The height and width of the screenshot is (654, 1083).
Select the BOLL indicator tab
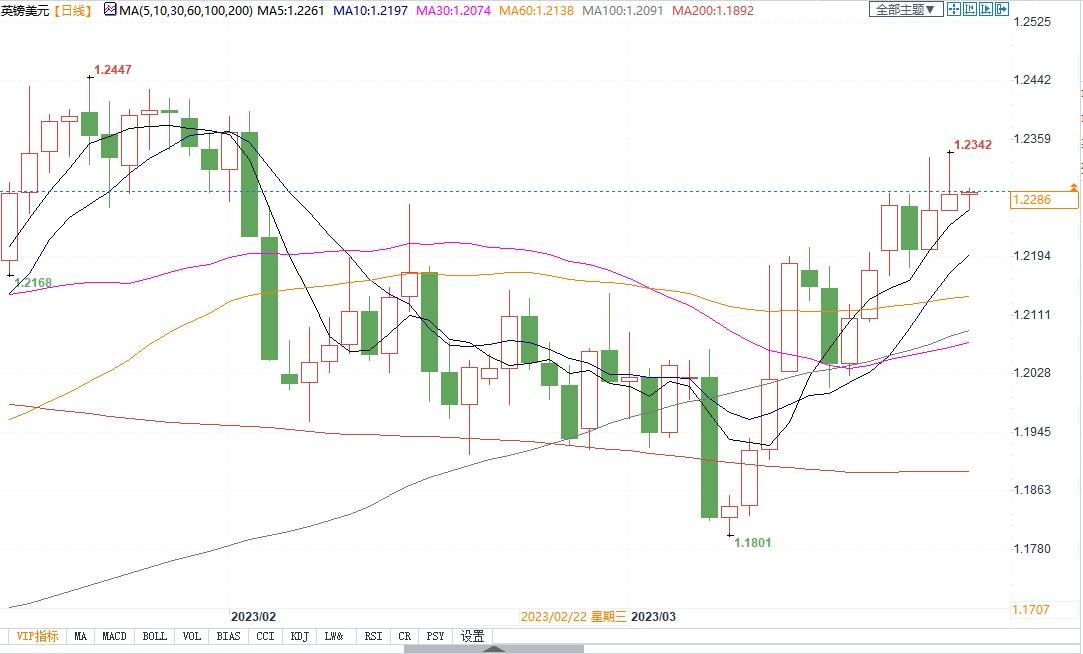tap(155, 636)
